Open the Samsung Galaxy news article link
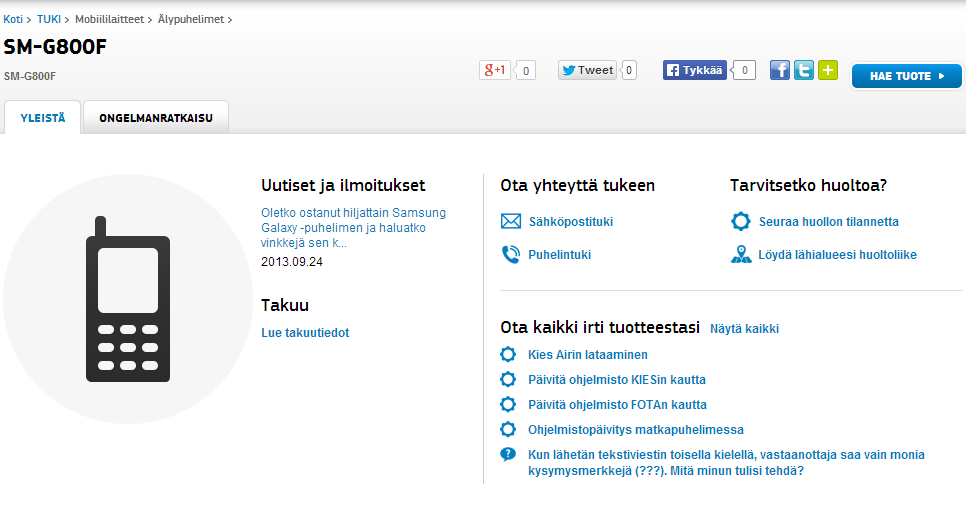 [x=353, y=227]
